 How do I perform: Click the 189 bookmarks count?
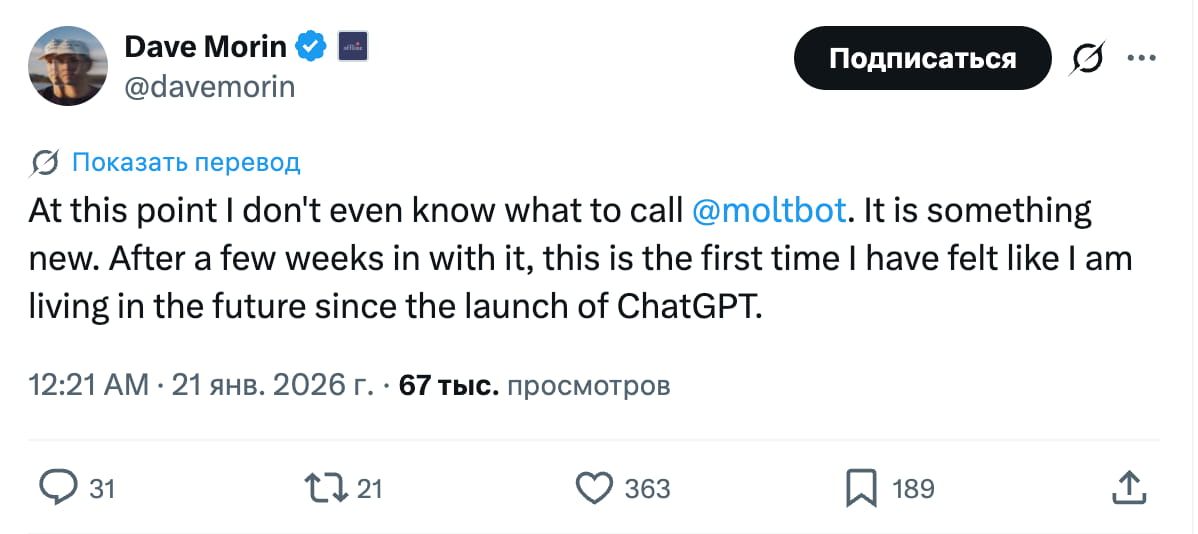912,489
